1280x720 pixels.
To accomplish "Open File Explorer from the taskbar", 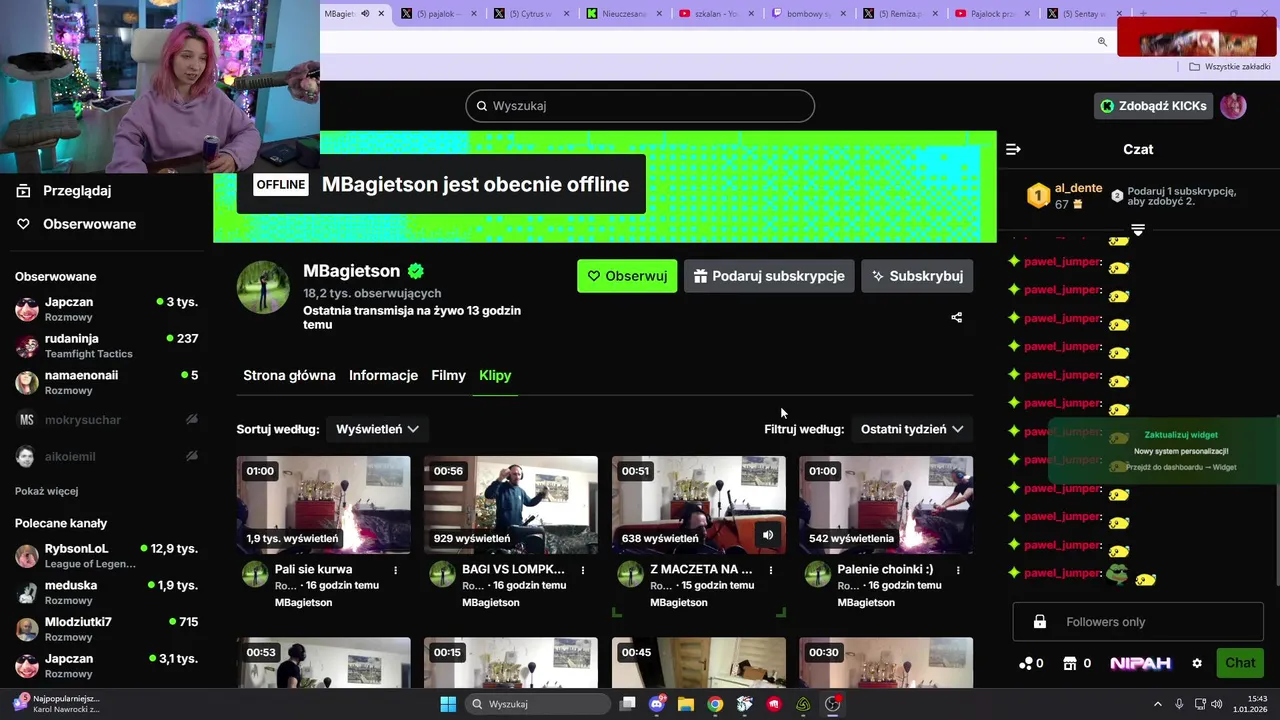I will coord(686,704).
